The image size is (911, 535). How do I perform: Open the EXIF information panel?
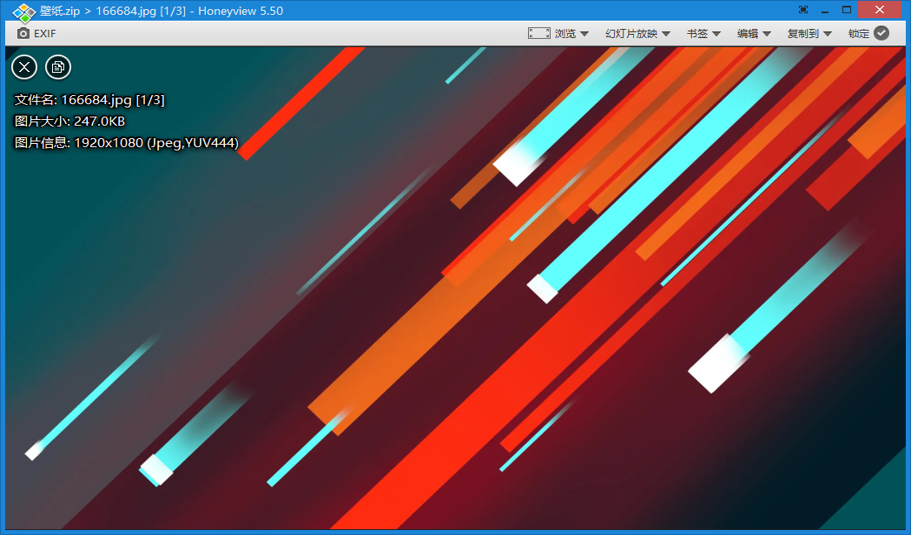point(37,34)
